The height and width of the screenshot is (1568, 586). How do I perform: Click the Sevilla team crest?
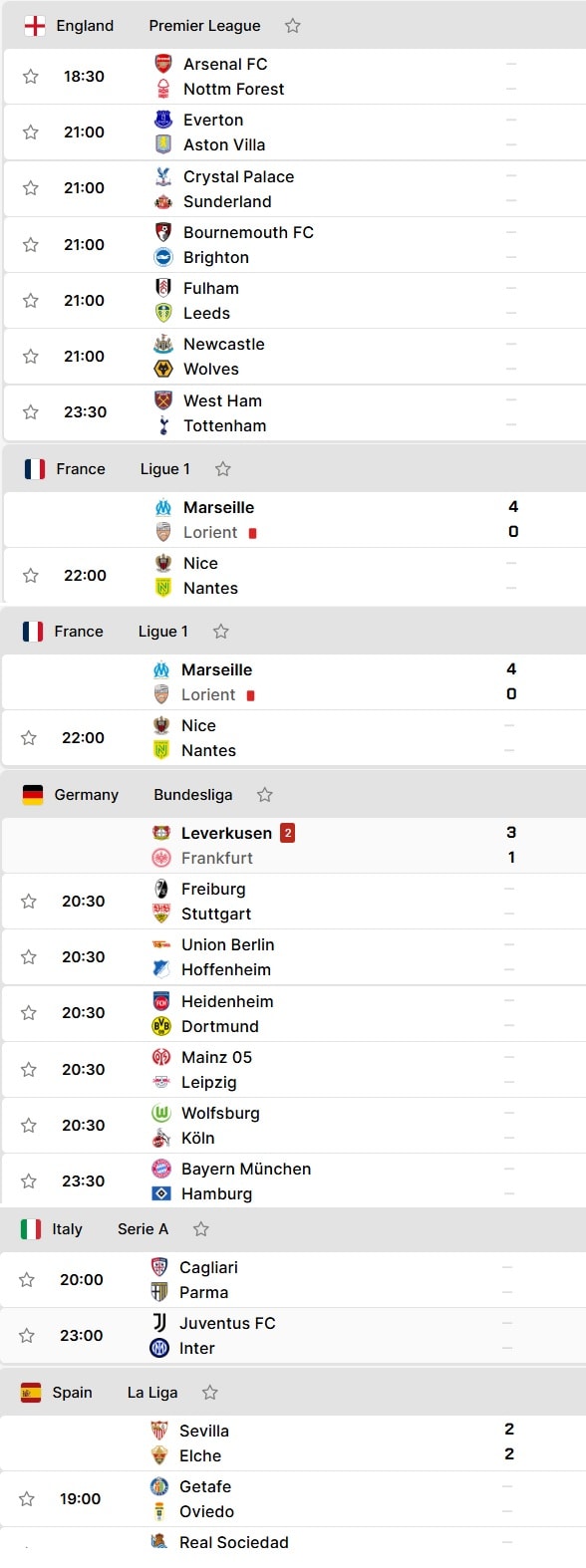(159, 1431)
